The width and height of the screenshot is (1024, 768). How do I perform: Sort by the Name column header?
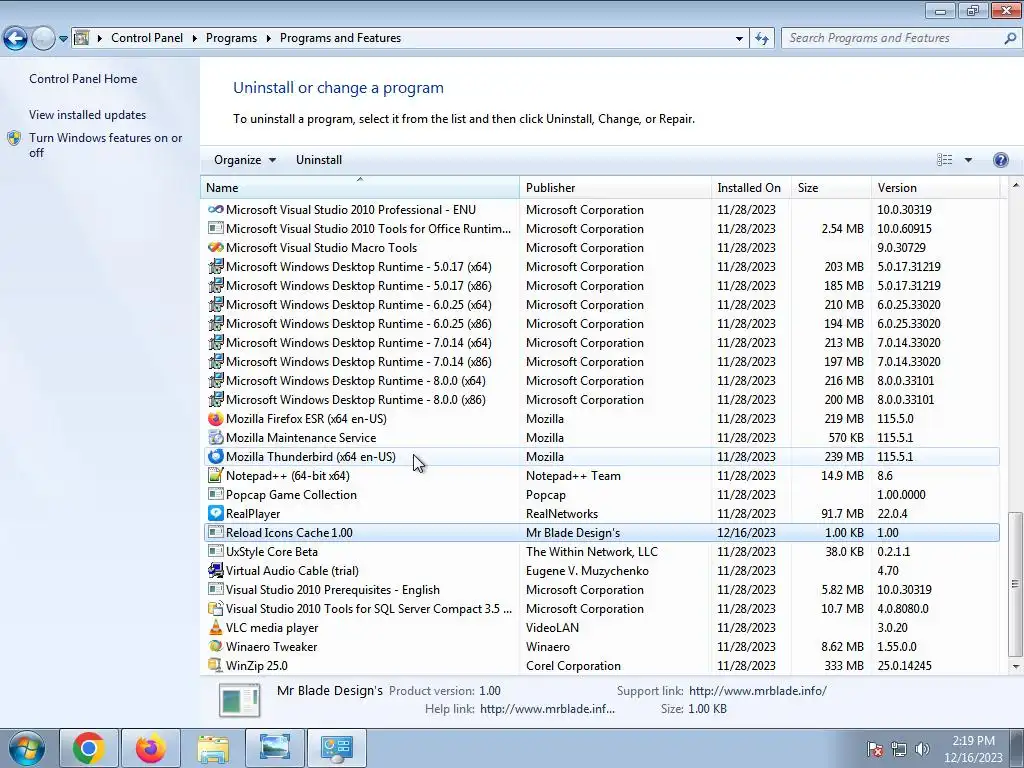[x=360, y=187]
